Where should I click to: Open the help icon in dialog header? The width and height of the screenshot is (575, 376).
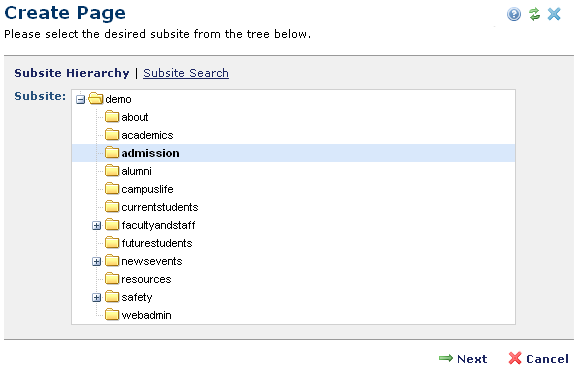tap(514, 14)
